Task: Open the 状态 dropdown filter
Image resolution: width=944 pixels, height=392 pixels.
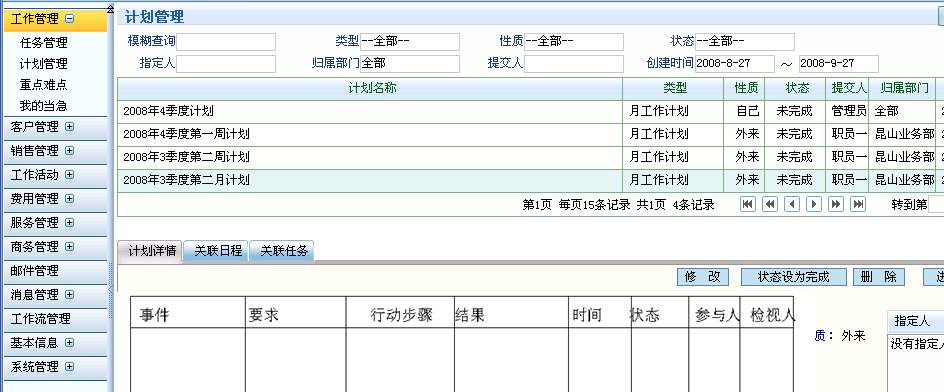Action: click(745, 42)
